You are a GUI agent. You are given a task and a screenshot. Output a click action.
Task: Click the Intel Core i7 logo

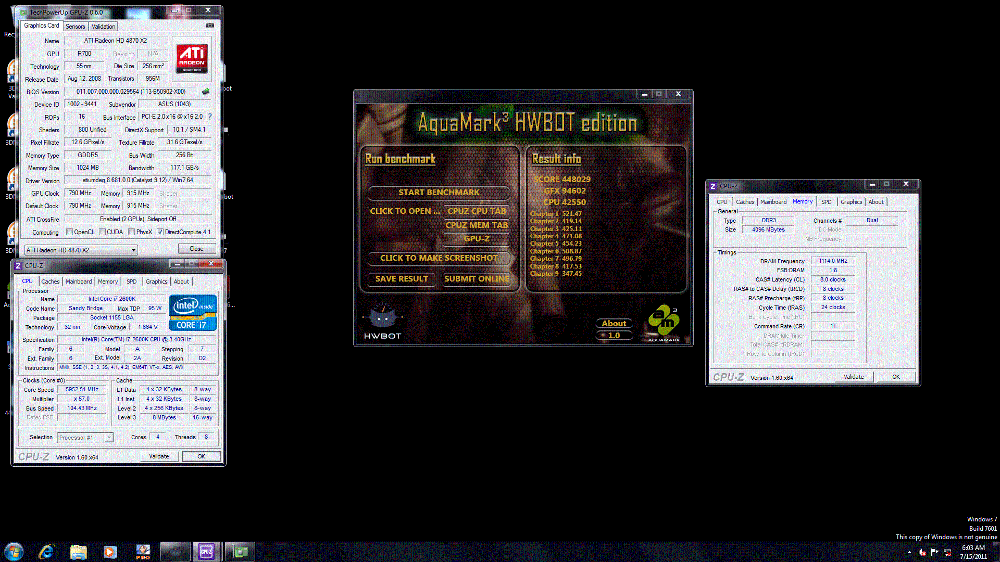[193, 313]
